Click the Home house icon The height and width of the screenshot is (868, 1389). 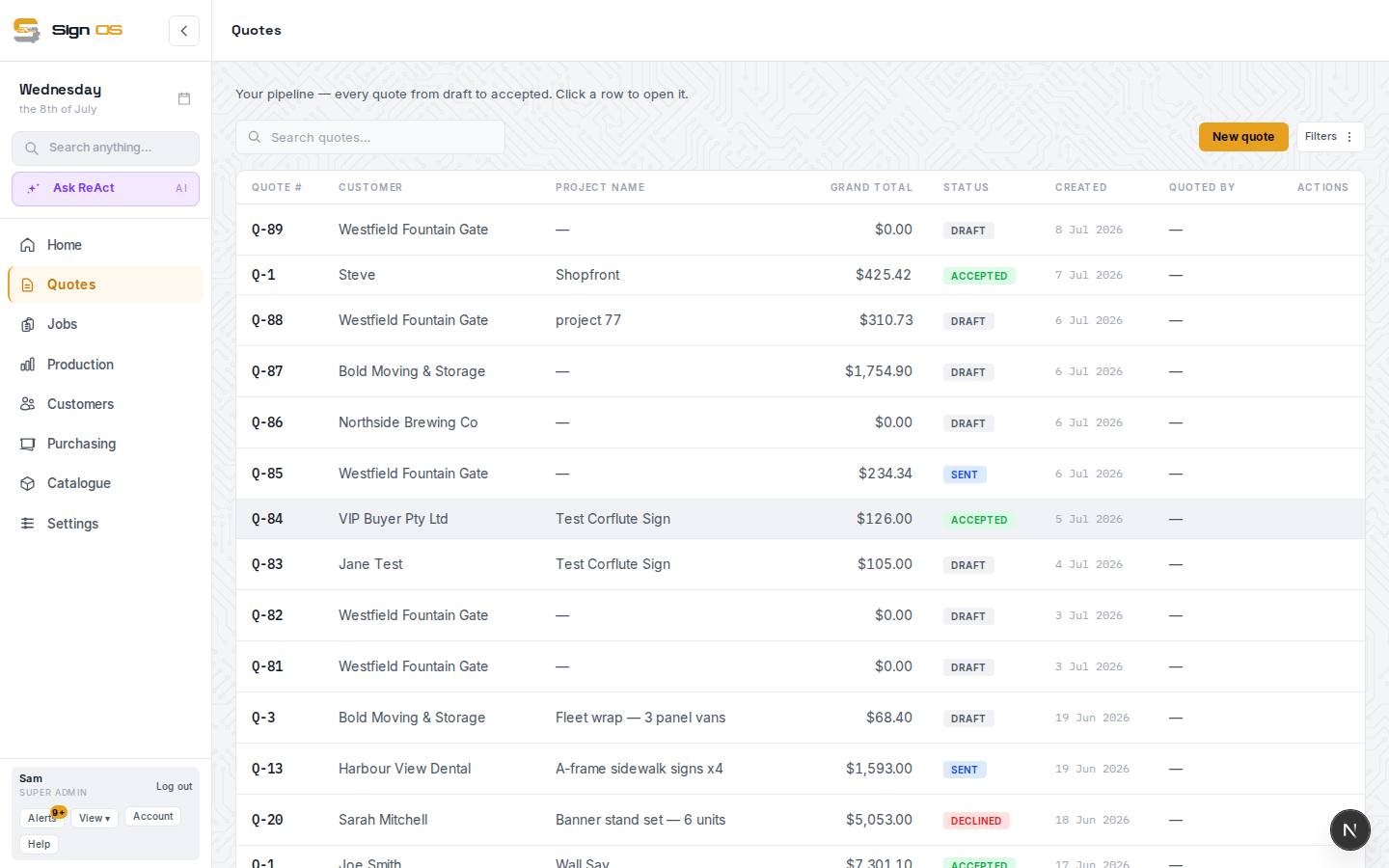[28, 245]
